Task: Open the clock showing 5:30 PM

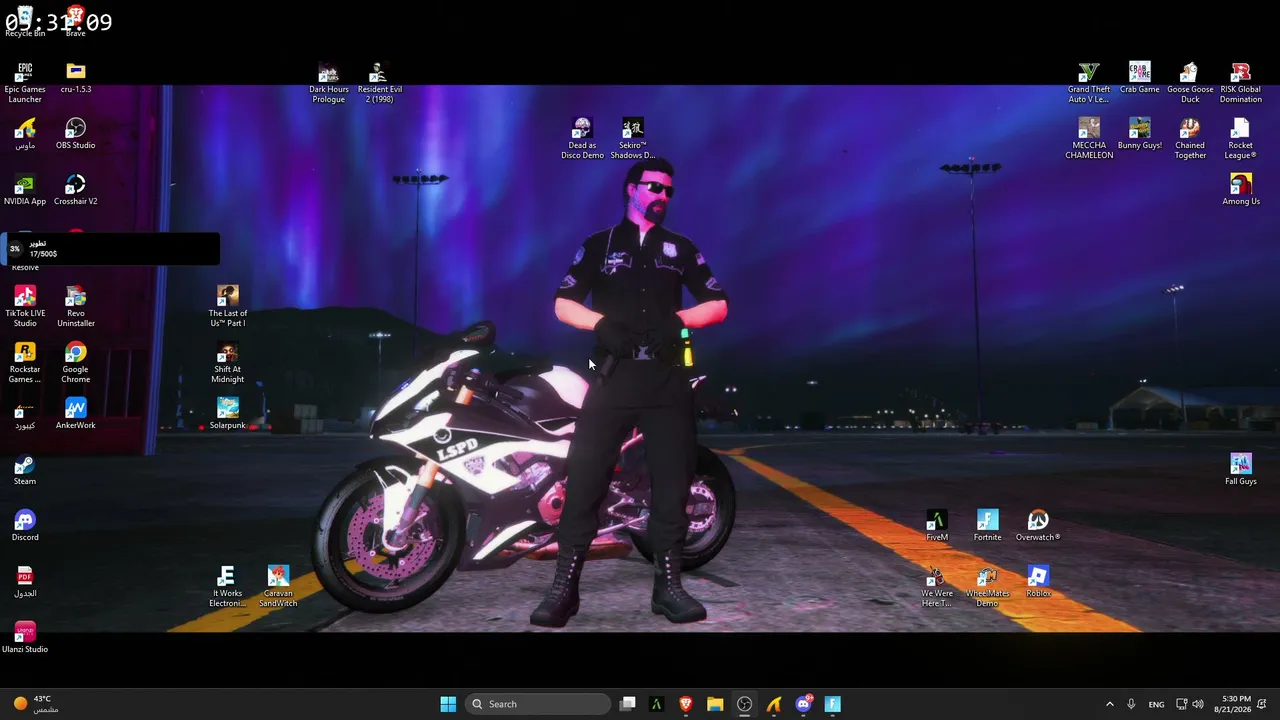Action: click(1236, 704)
